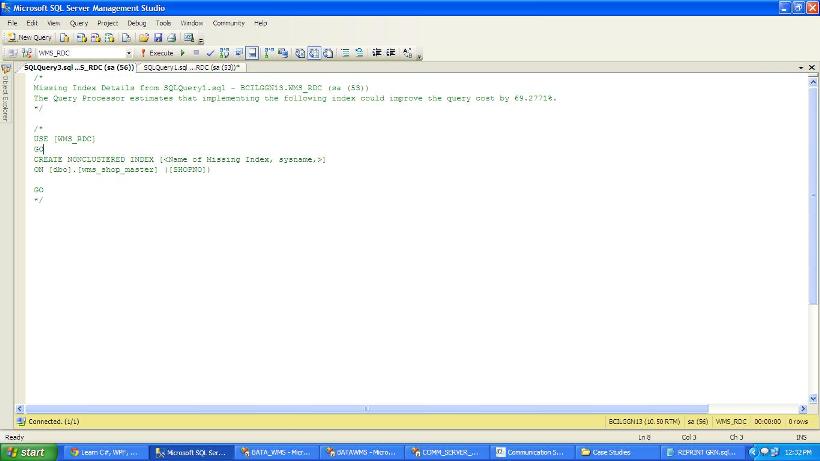Open the Tools menu

[x=163, y=23]
